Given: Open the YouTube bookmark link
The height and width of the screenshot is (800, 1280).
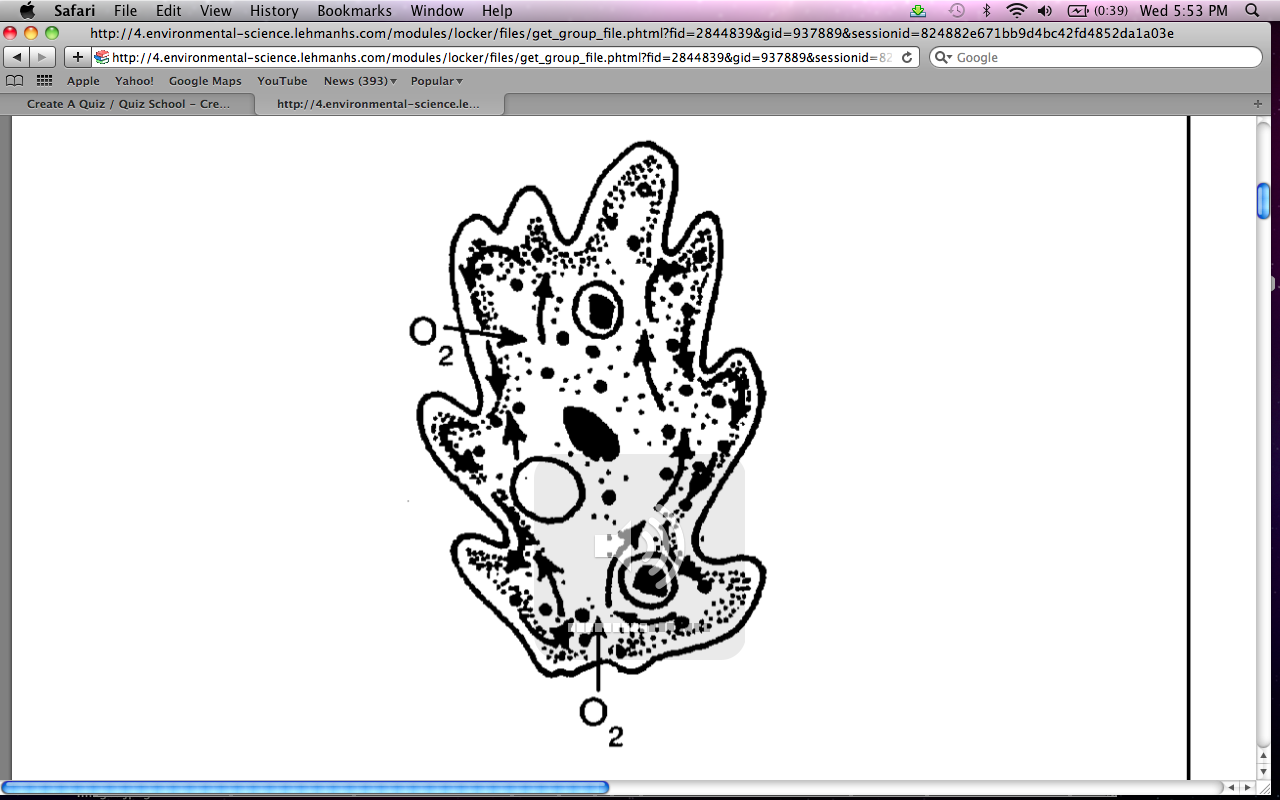Looking at the screenshot, I should click(282, 81).
